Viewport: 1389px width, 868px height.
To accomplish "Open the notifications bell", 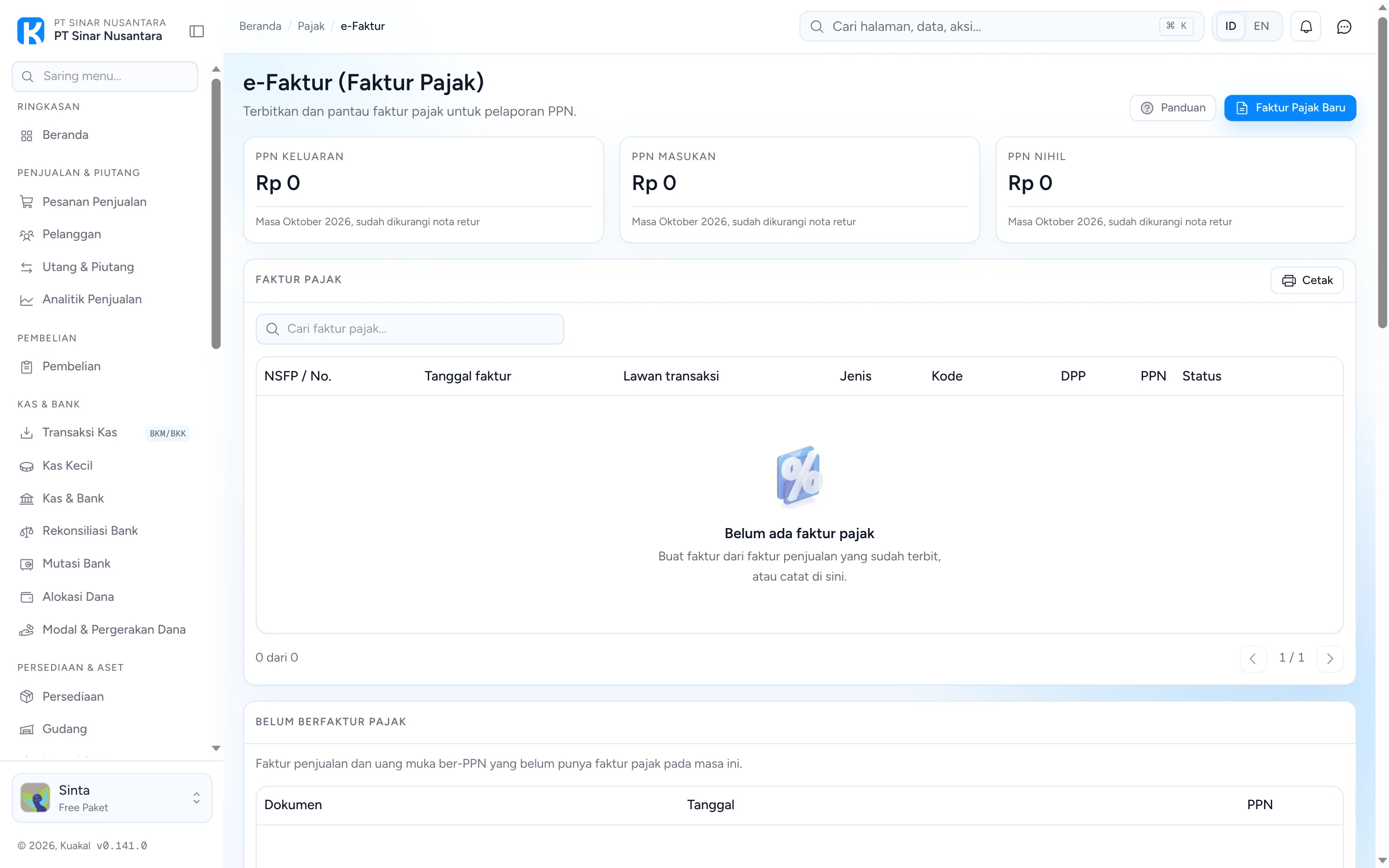I will click(x=1306, y=27).
